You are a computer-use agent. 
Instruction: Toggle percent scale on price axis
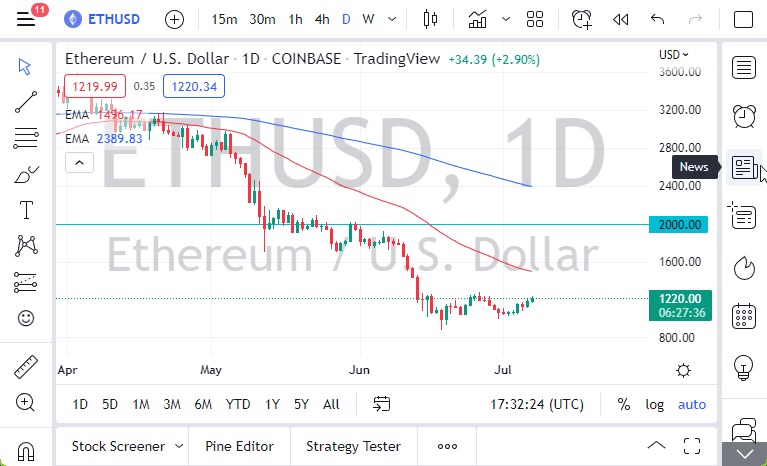624,404
